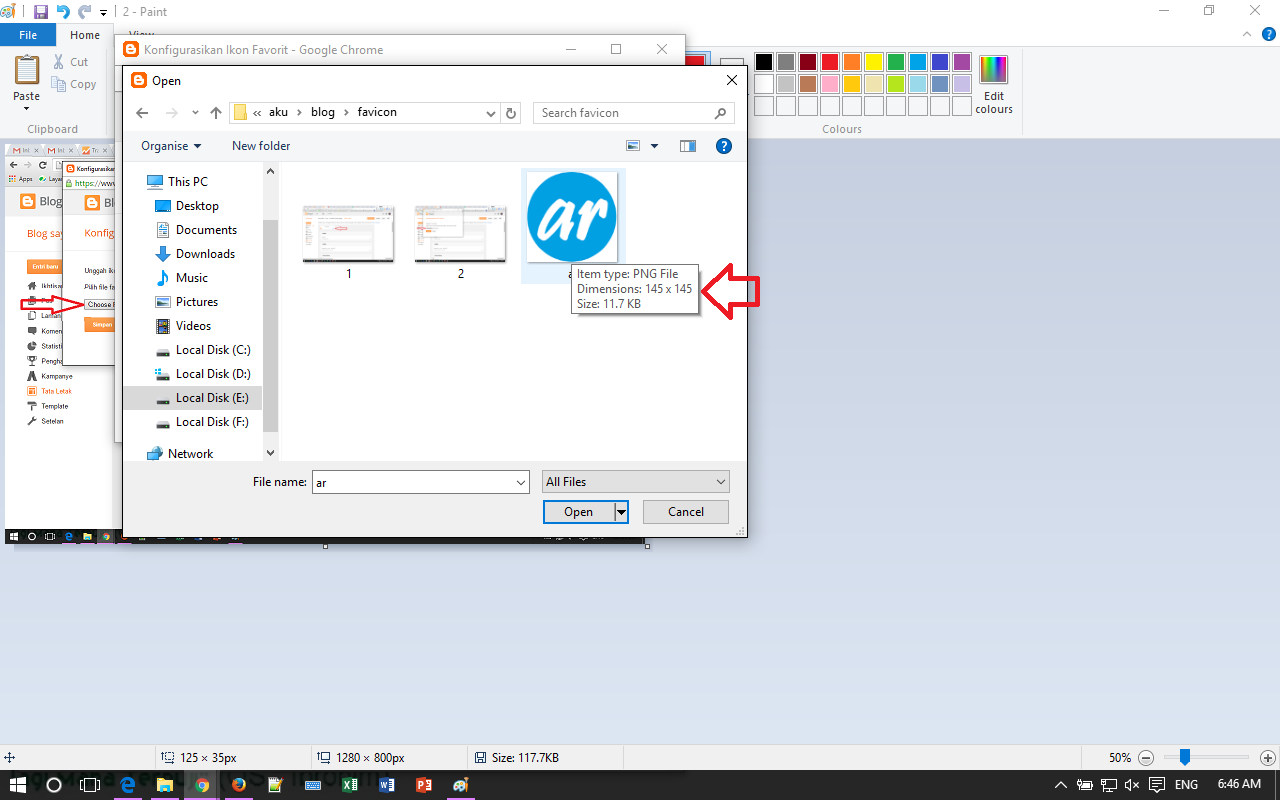This screenshot has height=800, width=1280.
Task: Open Firefox from the taskbar
Action: (x=238, y=785)
